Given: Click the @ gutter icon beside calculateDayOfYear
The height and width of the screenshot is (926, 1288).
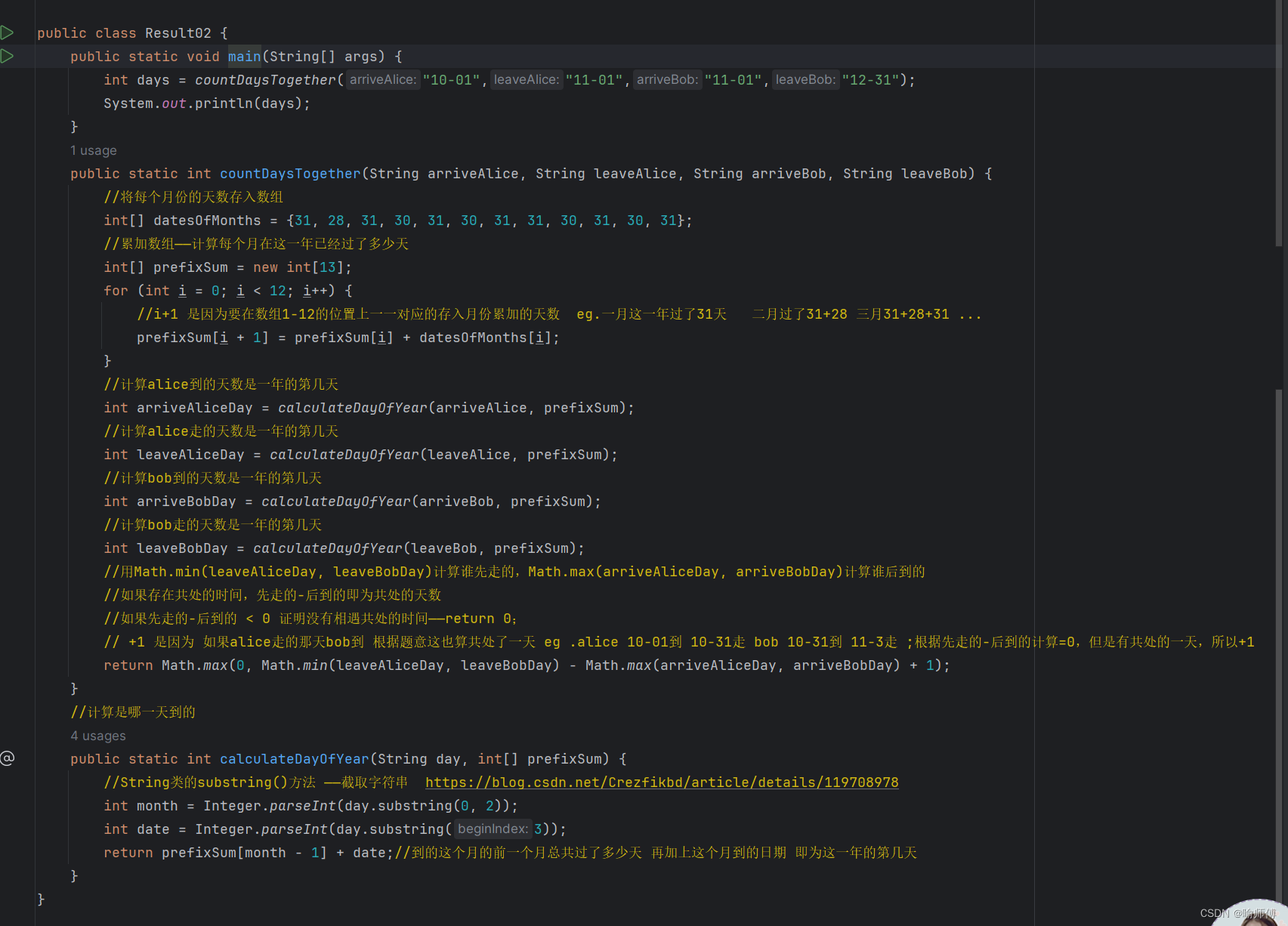Looking at the screenshot, I should (8, 758).
